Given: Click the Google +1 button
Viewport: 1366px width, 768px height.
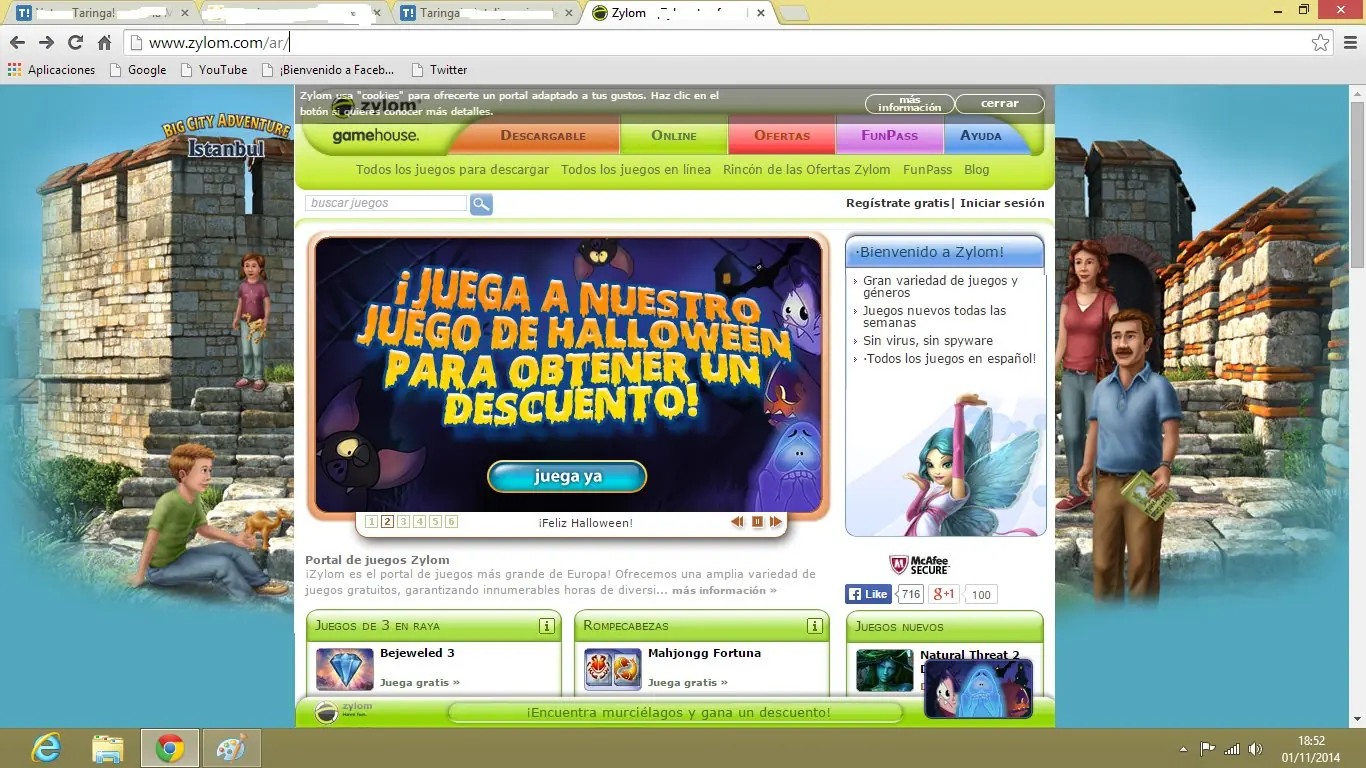Looking at the screenshot, I should pos(944,594).
